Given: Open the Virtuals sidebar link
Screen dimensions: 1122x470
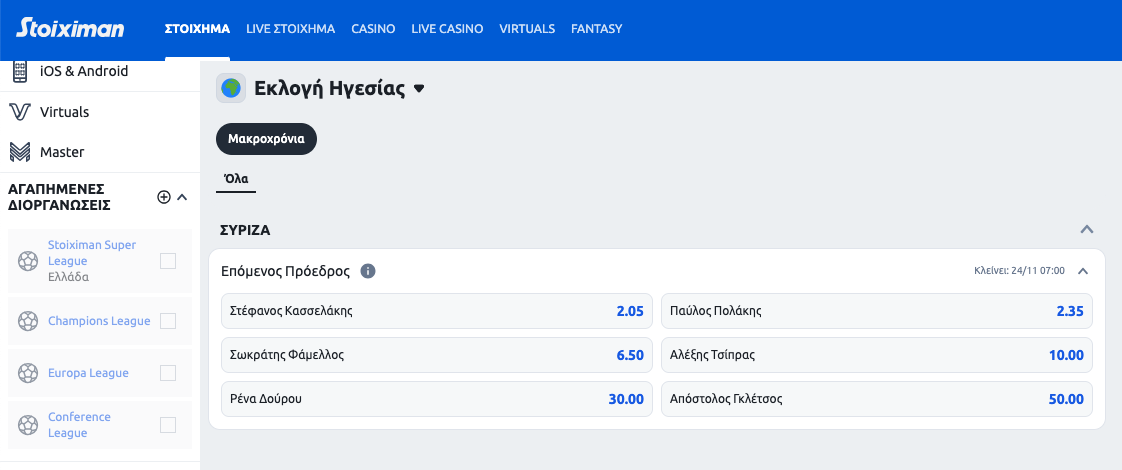Looking at the screenshot, I should point(64,112).
